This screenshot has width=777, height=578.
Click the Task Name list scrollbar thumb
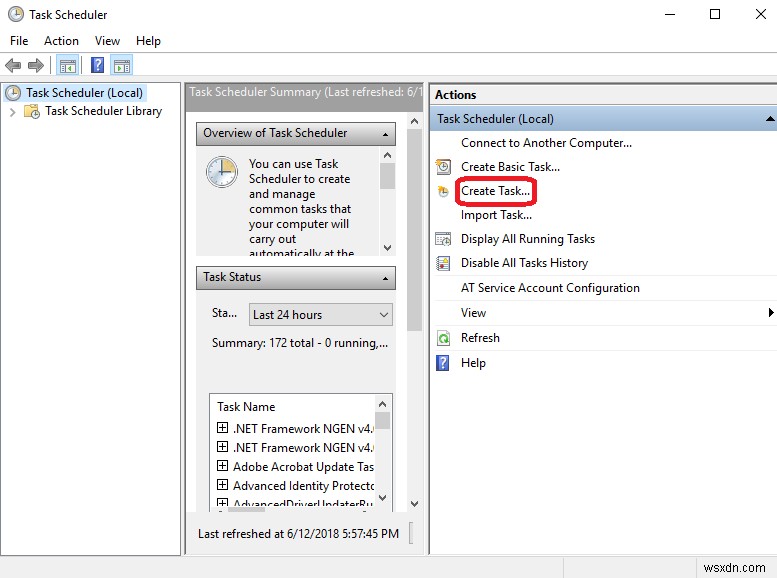tap(382, 420)
